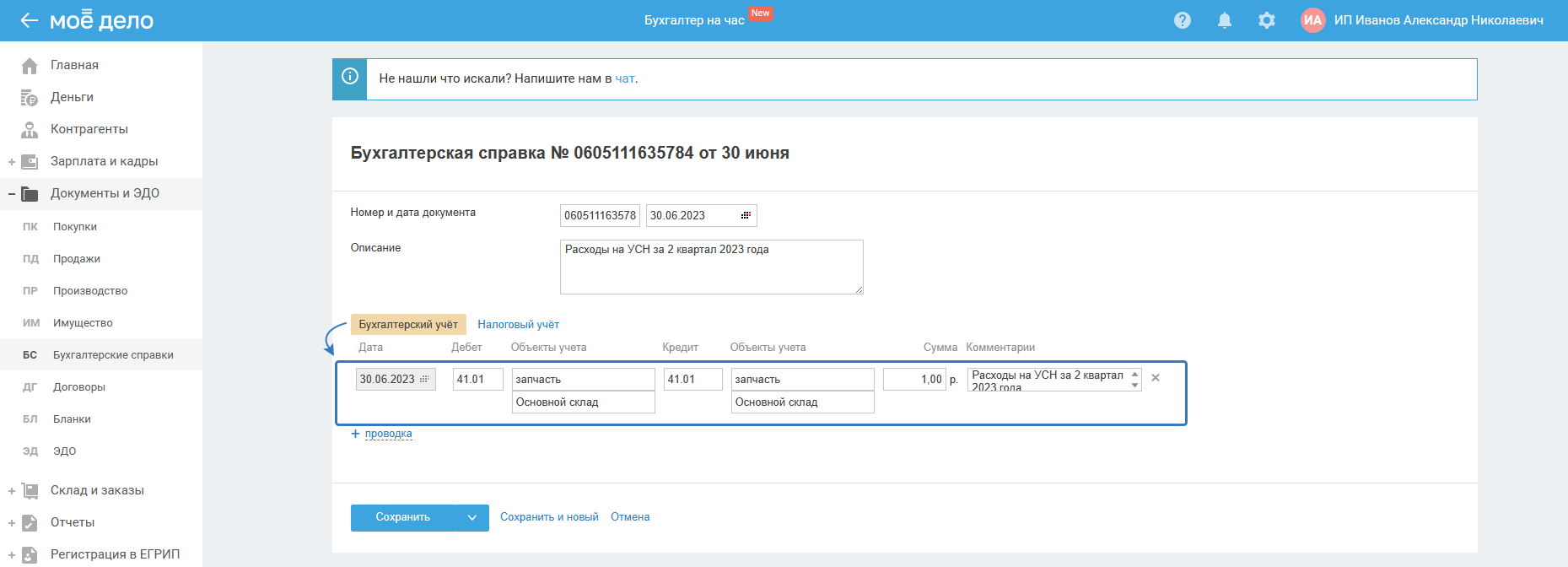1568x567 pixels.
Task: Expand Регистрация в ЕГРИП section
Action: point(12,555)
